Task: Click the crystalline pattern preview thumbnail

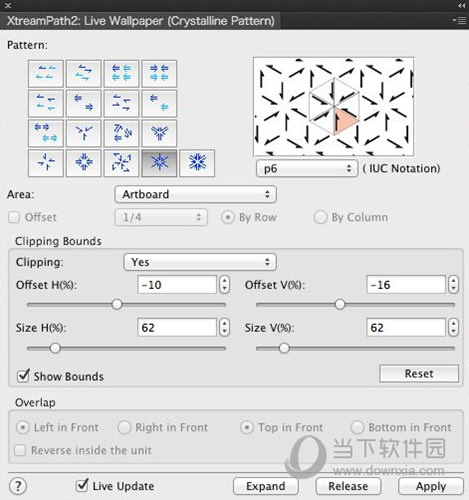Action: click(334, 107)
